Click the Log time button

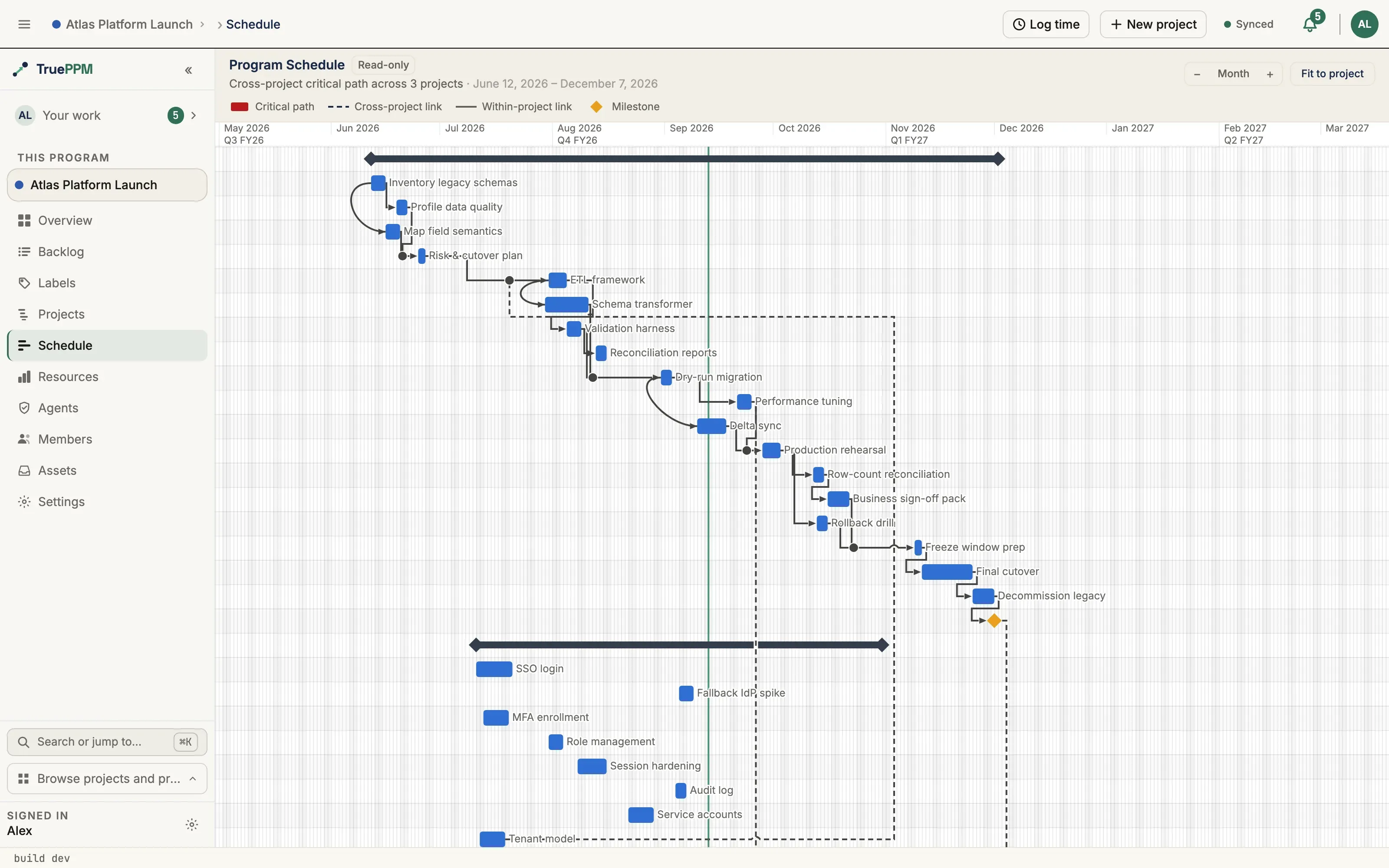coord(1046,24)
